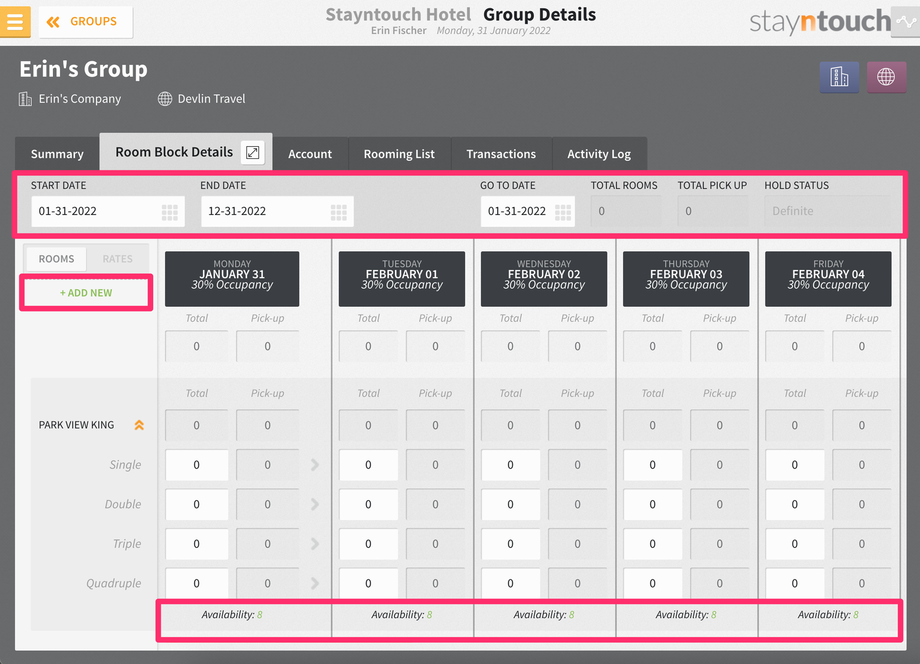View the Activity Log tab
Viewport: 920px width, 664px height.
pyautogui.click(x=599, y=154)
